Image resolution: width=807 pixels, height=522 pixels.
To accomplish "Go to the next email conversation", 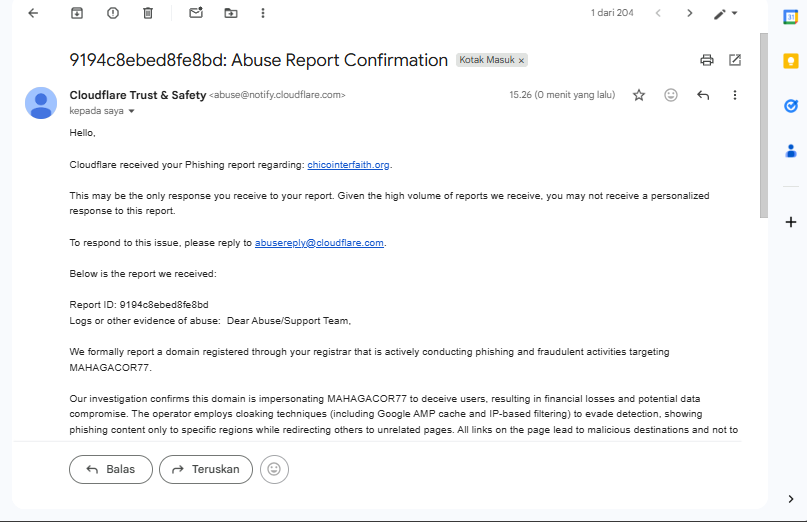I will (x=689, y=13).
